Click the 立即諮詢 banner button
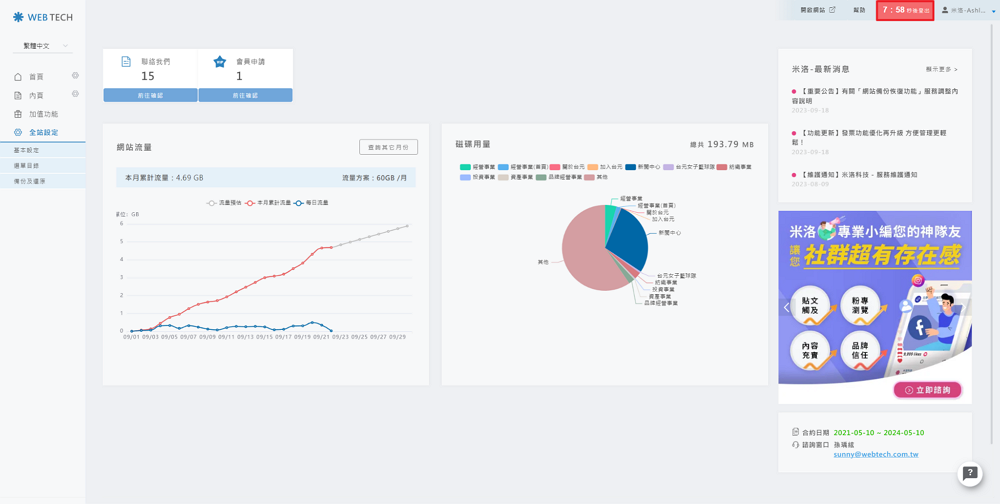The height and width of the screenshot is (504, 1000). pyautogui.click(x=927, y=390)
